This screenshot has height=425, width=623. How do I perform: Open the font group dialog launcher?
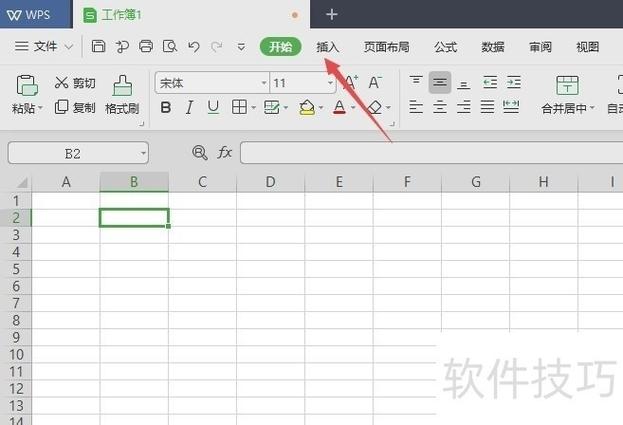392,124
